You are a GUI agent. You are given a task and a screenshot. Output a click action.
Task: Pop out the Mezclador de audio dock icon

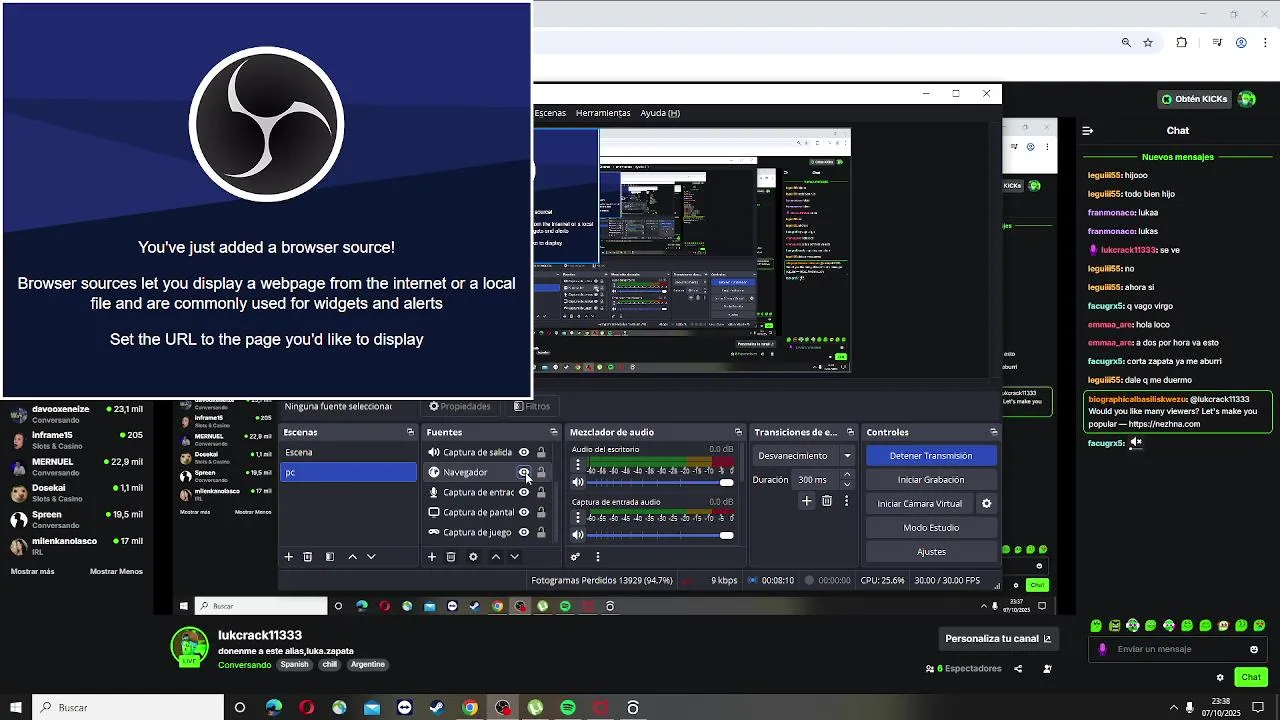(738, 432)
